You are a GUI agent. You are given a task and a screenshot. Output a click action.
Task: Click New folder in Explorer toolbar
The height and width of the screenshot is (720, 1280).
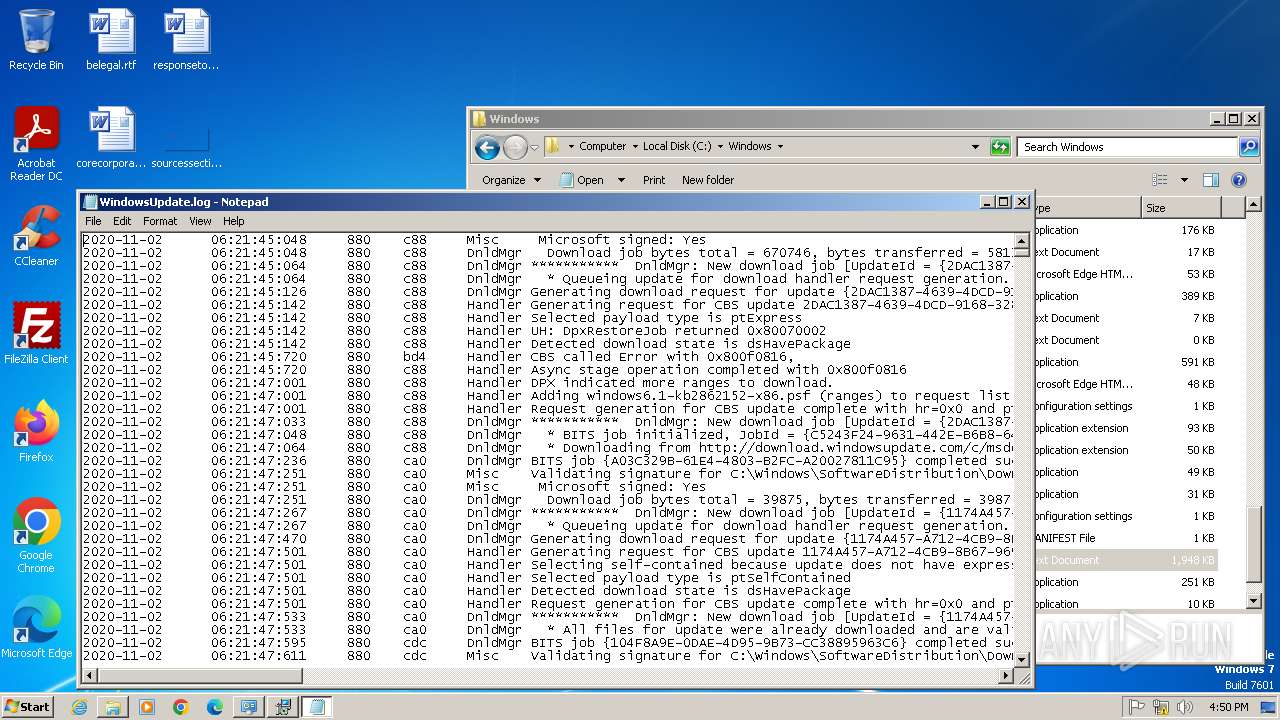coord(708,180)
